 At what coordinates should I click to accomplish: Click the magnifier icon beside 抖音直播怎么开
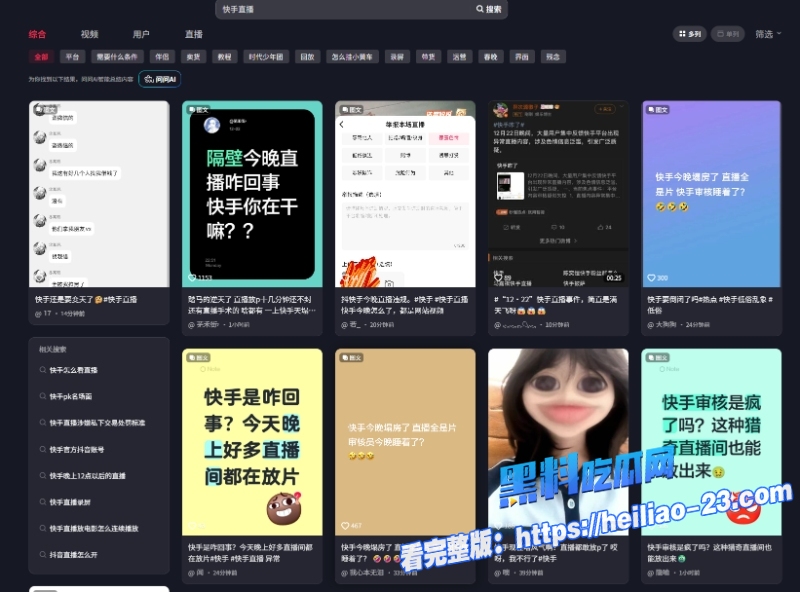coord(43,555)
